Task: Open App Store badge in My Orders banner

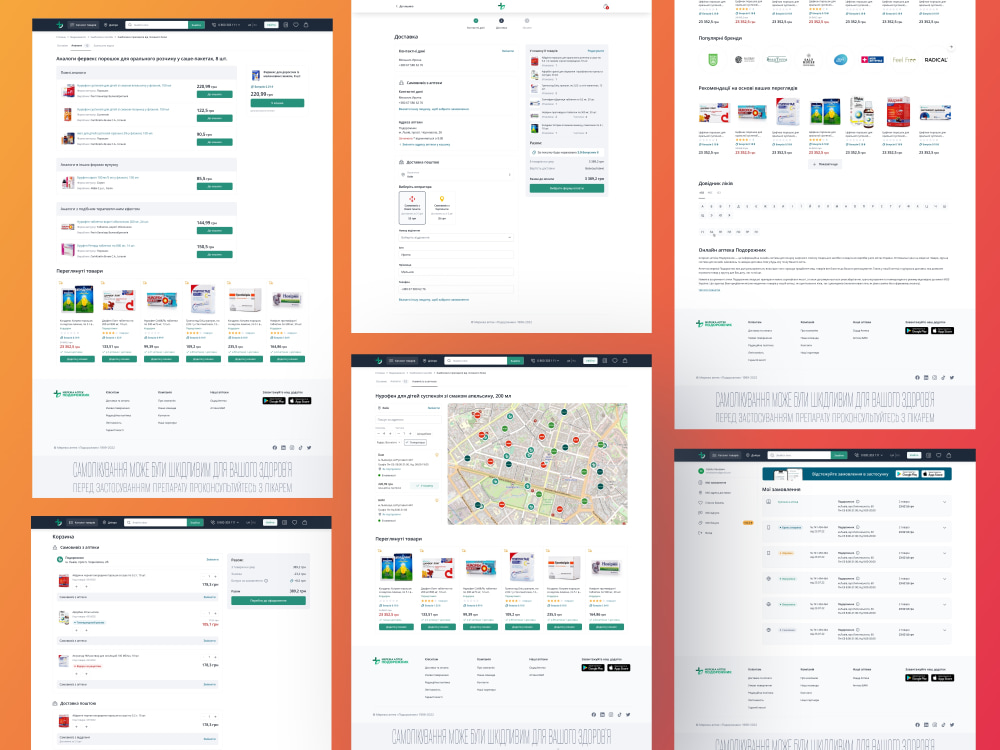Action: tap(932, 474)
